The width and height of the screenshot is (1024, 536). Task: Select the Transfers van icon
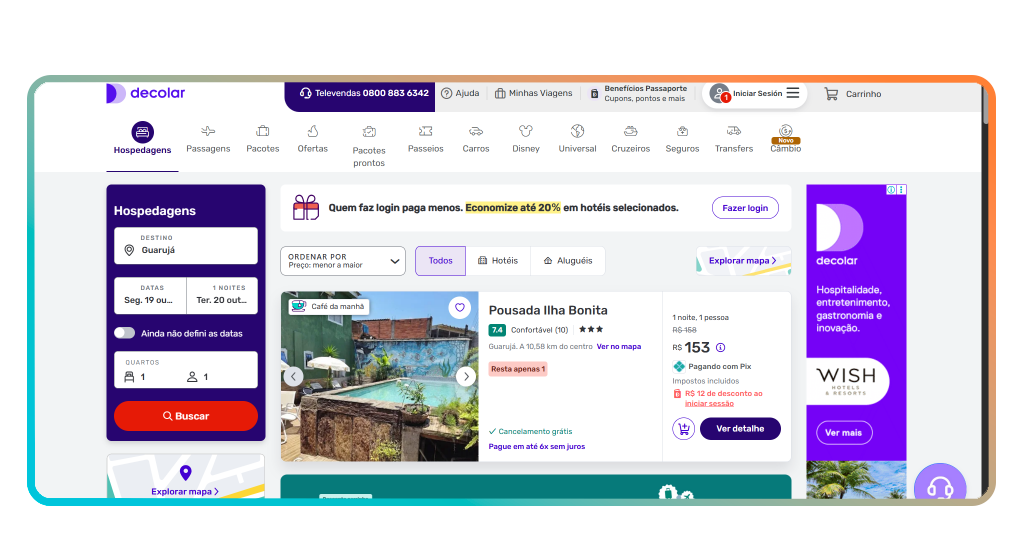click(x=734, y=131)
